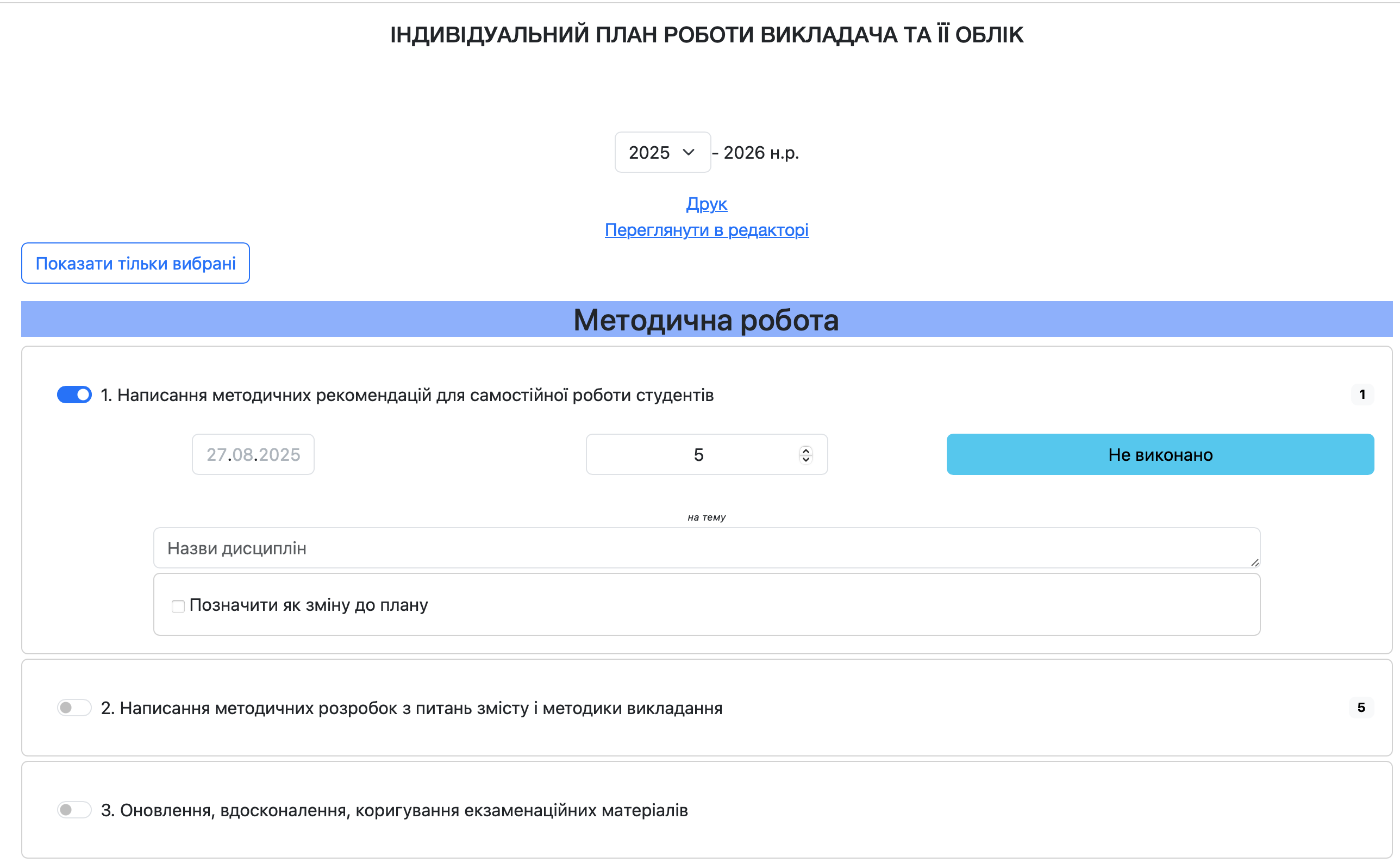Screen dimensions: 1400x863
Task: Click the 'Методична робота' section header
Action: 706,320
